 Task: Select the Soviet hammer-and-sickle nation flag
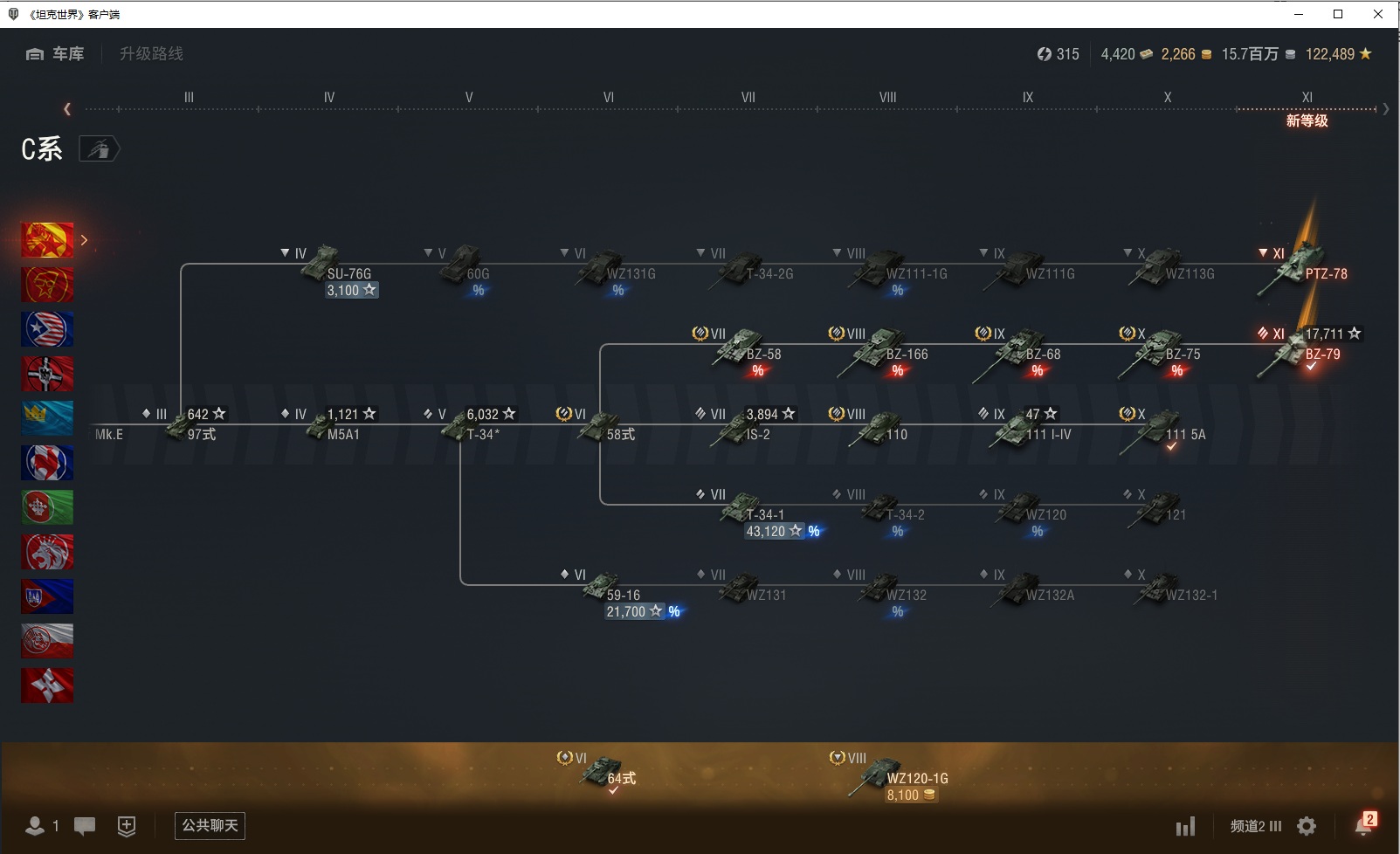47,285
